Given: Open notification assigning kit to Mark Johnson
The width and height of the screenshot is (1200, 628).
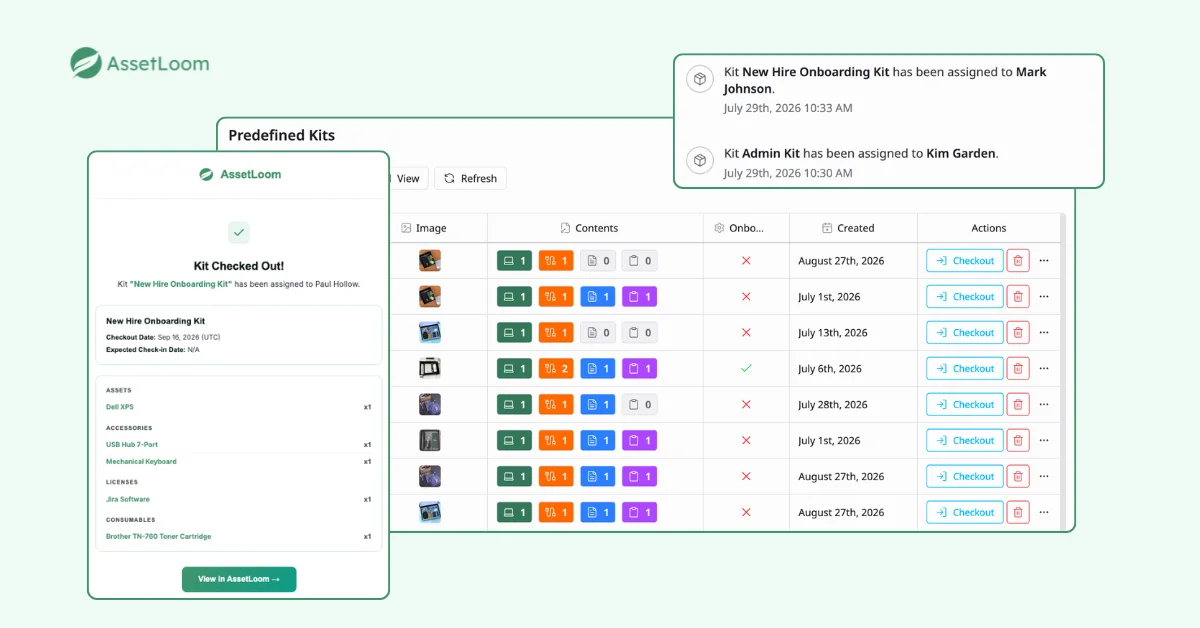Looking at the screenshot, I should 889,89.
